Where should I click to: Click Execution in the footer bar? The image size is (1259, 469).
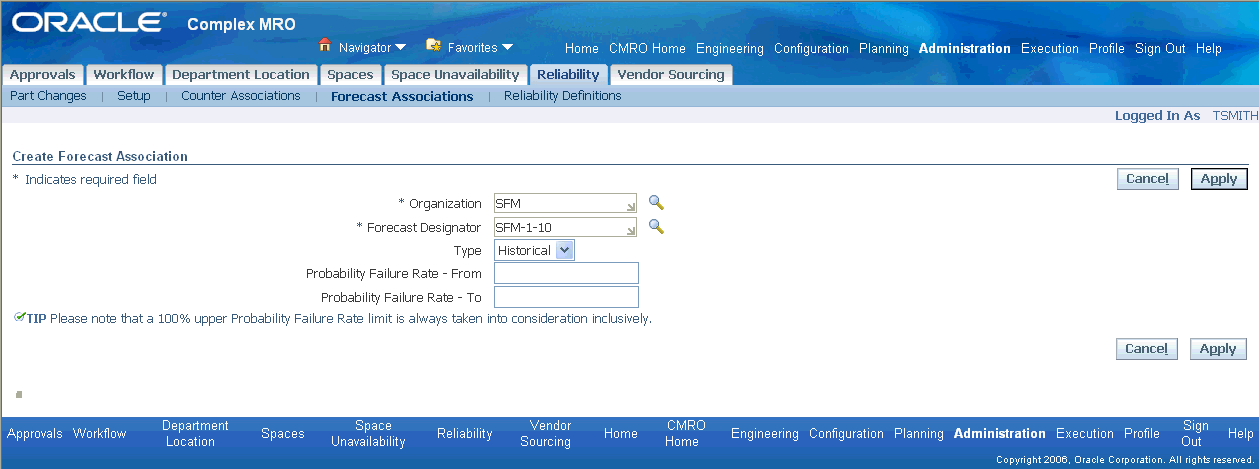pos(1085,434)
